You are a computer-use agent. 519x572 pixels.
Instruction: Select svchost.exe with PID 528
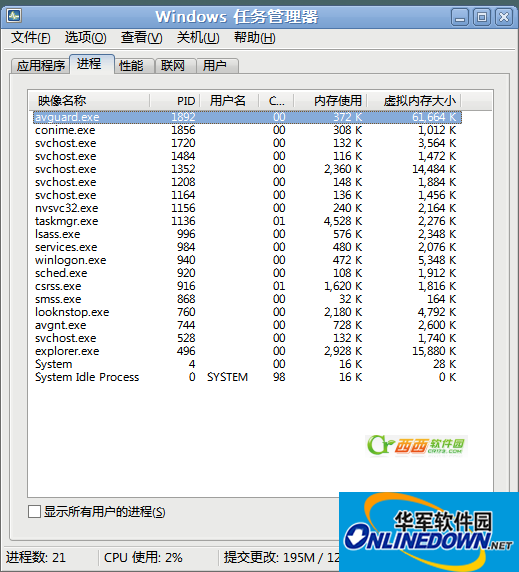[247, 338]
